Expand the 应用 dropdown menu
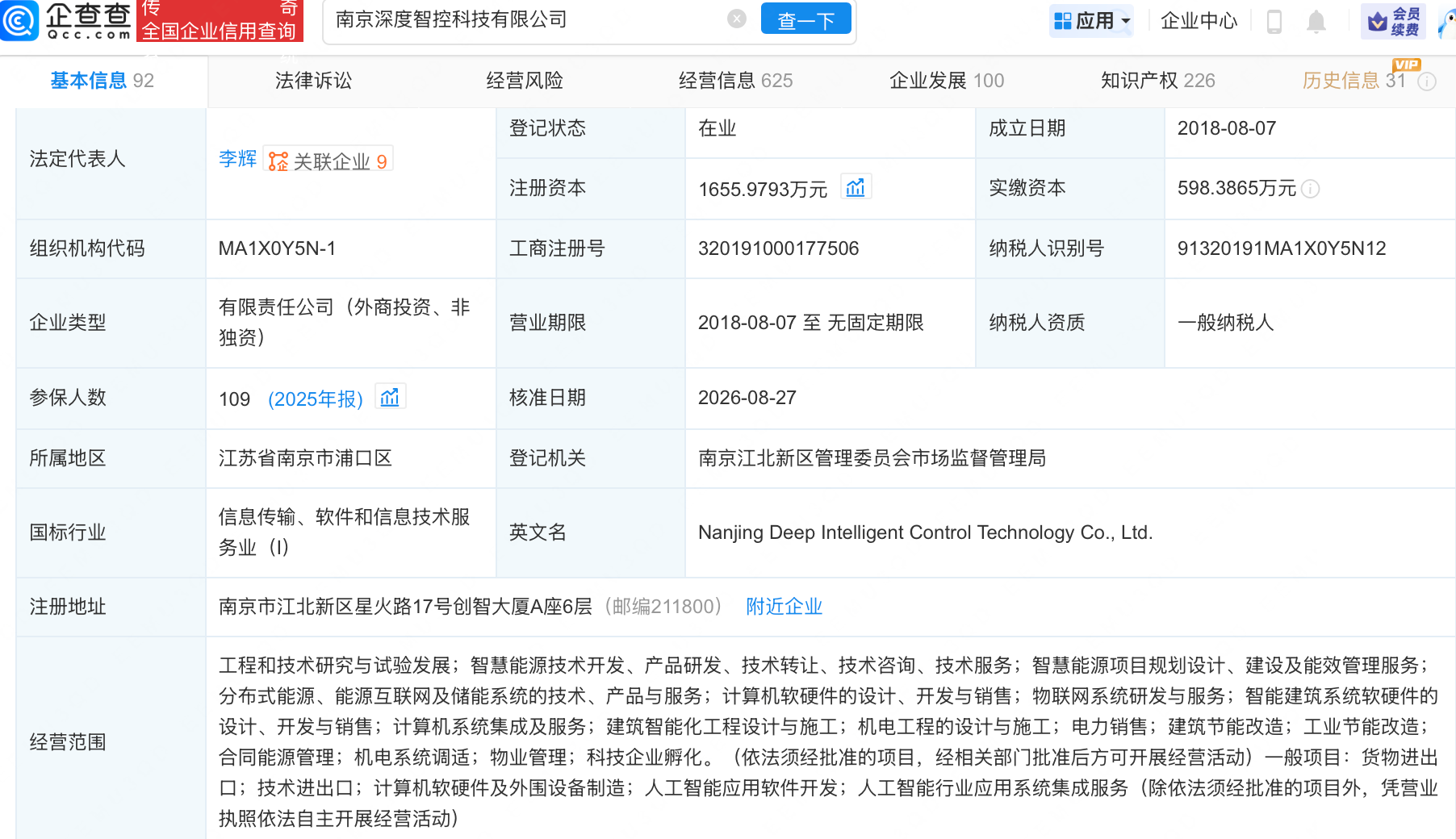 (x=1092, y=21)
